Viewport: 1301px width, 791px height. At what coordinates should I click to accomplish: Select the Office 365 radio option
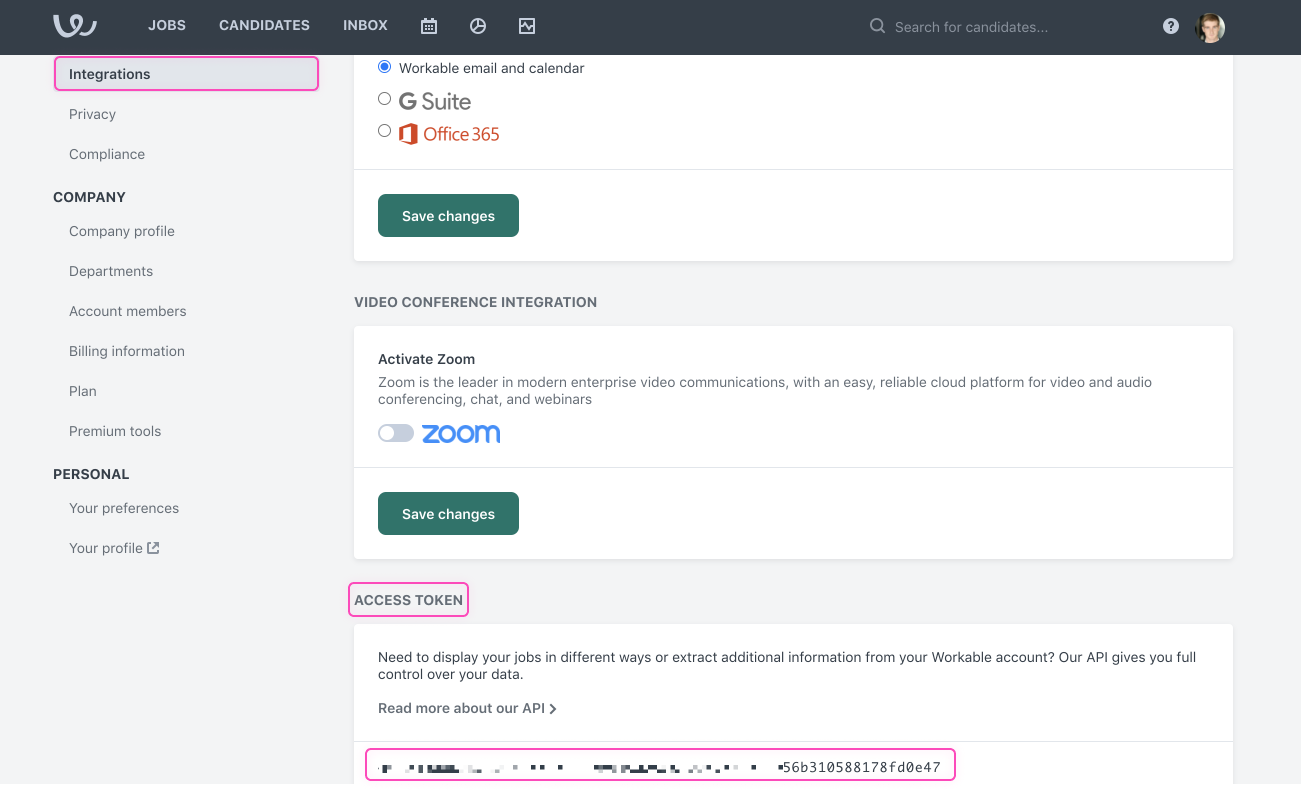point(384,130)
